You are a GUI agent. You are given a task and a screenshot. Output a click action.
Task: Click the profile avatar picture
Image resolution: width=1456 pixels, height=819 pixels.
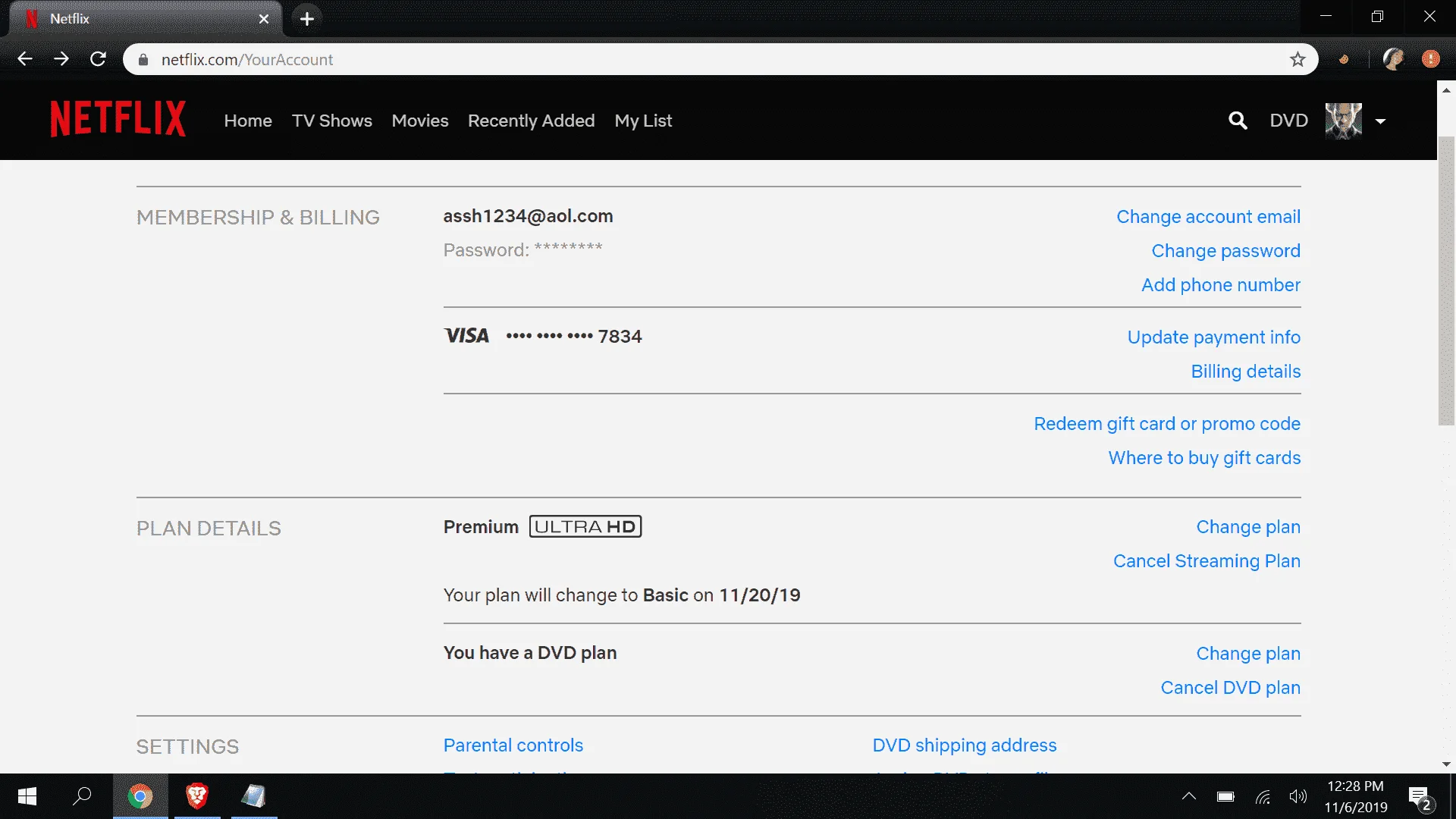1344,121
